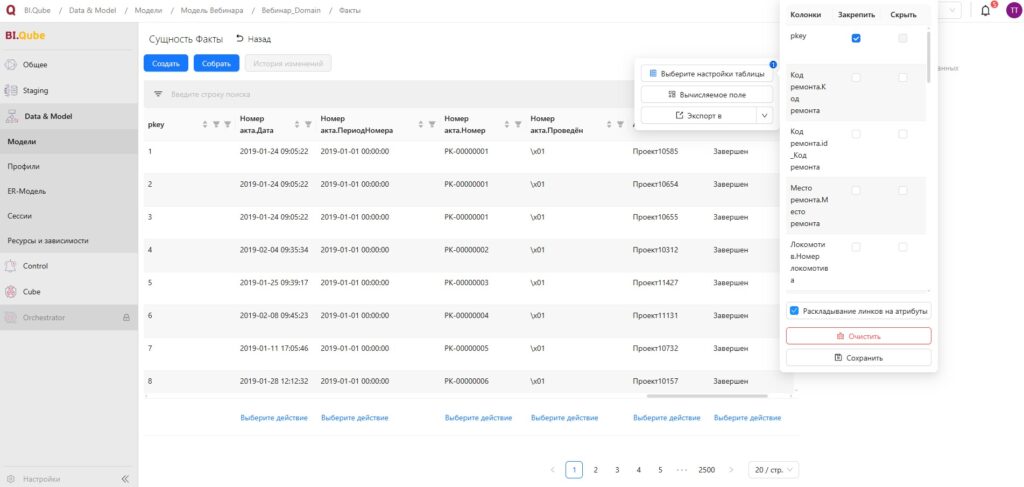Sort by Номер акта.ПериодНомера column
1024x487 pixels.
(x=421, y=124)
